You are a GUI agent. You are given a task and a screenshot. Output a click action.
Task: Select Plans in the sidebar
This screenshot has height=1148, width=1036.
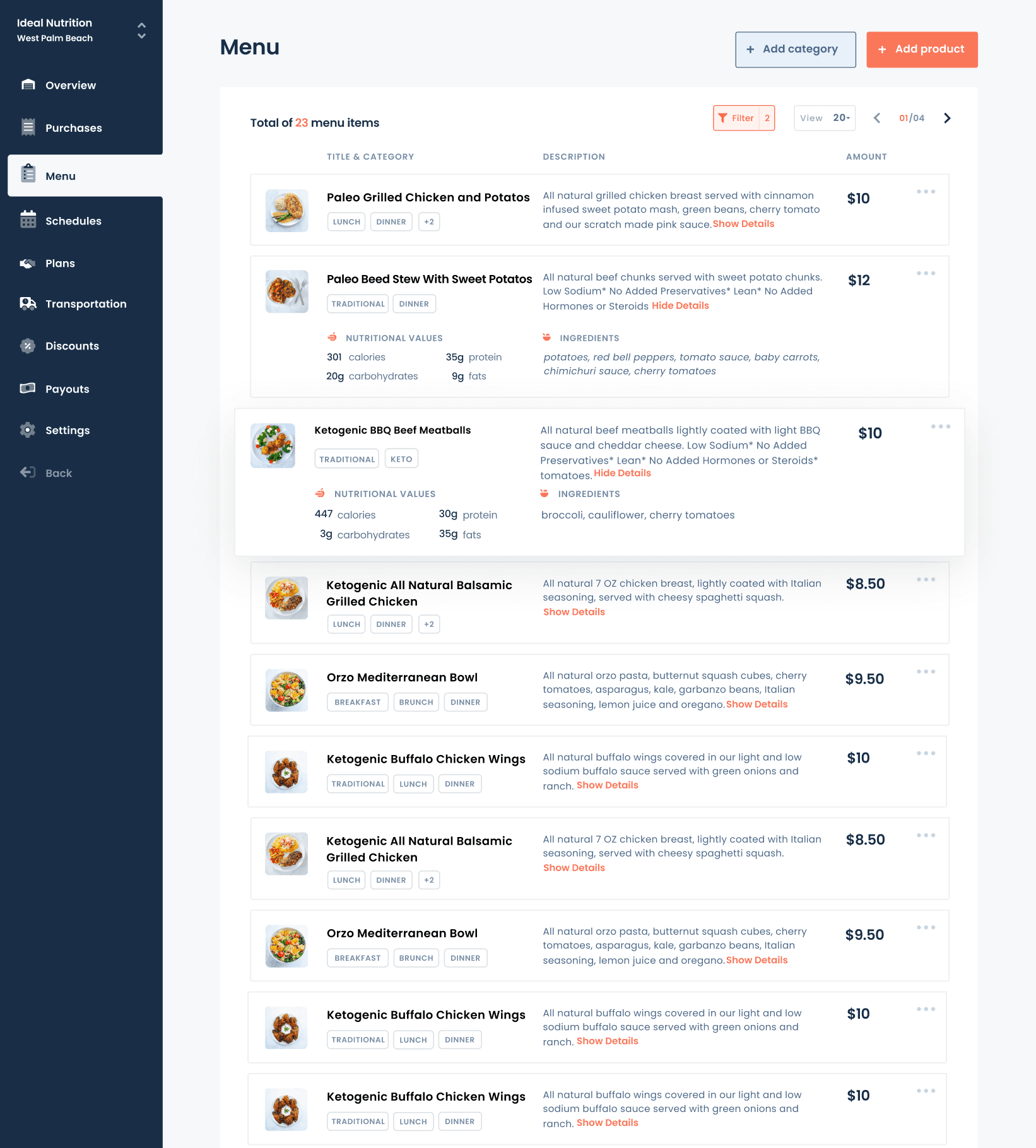click(60, 264)
